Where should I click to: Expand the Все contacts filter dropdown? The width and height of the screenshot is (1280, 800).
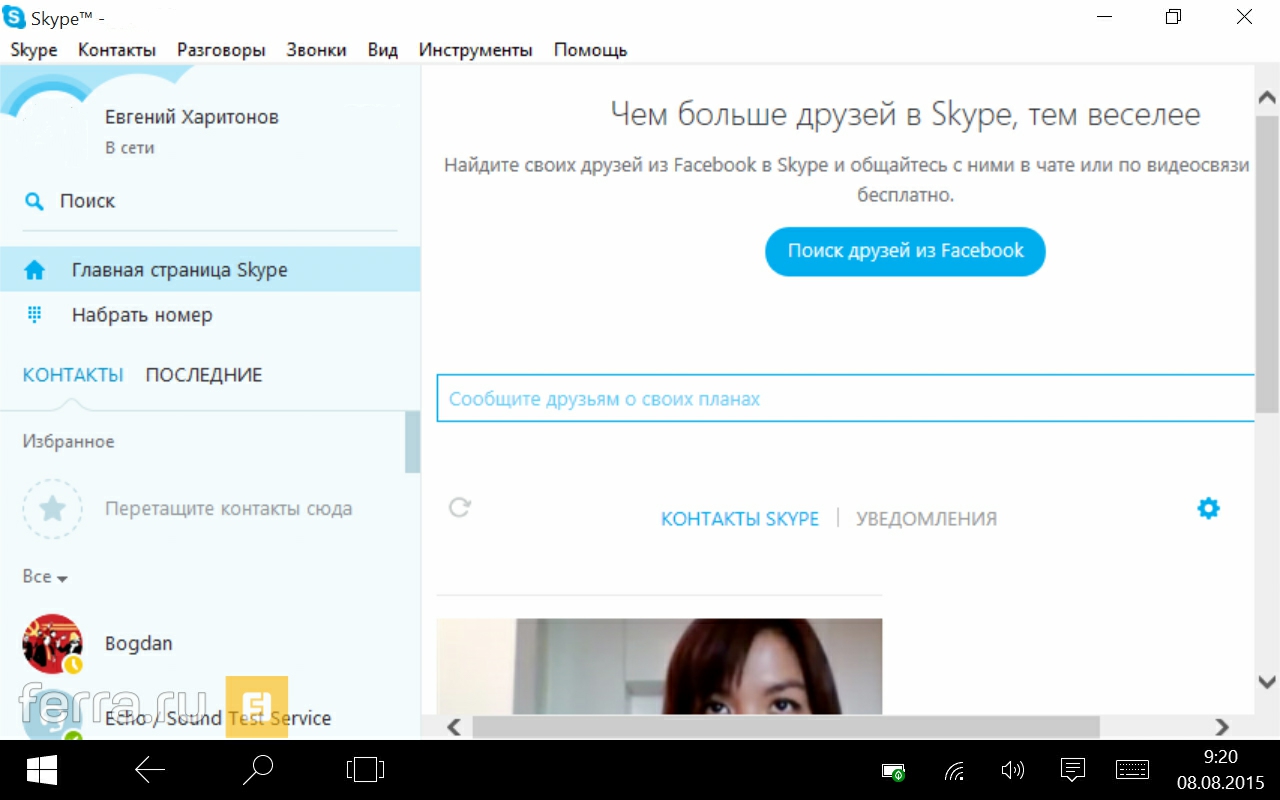[45, 577]
